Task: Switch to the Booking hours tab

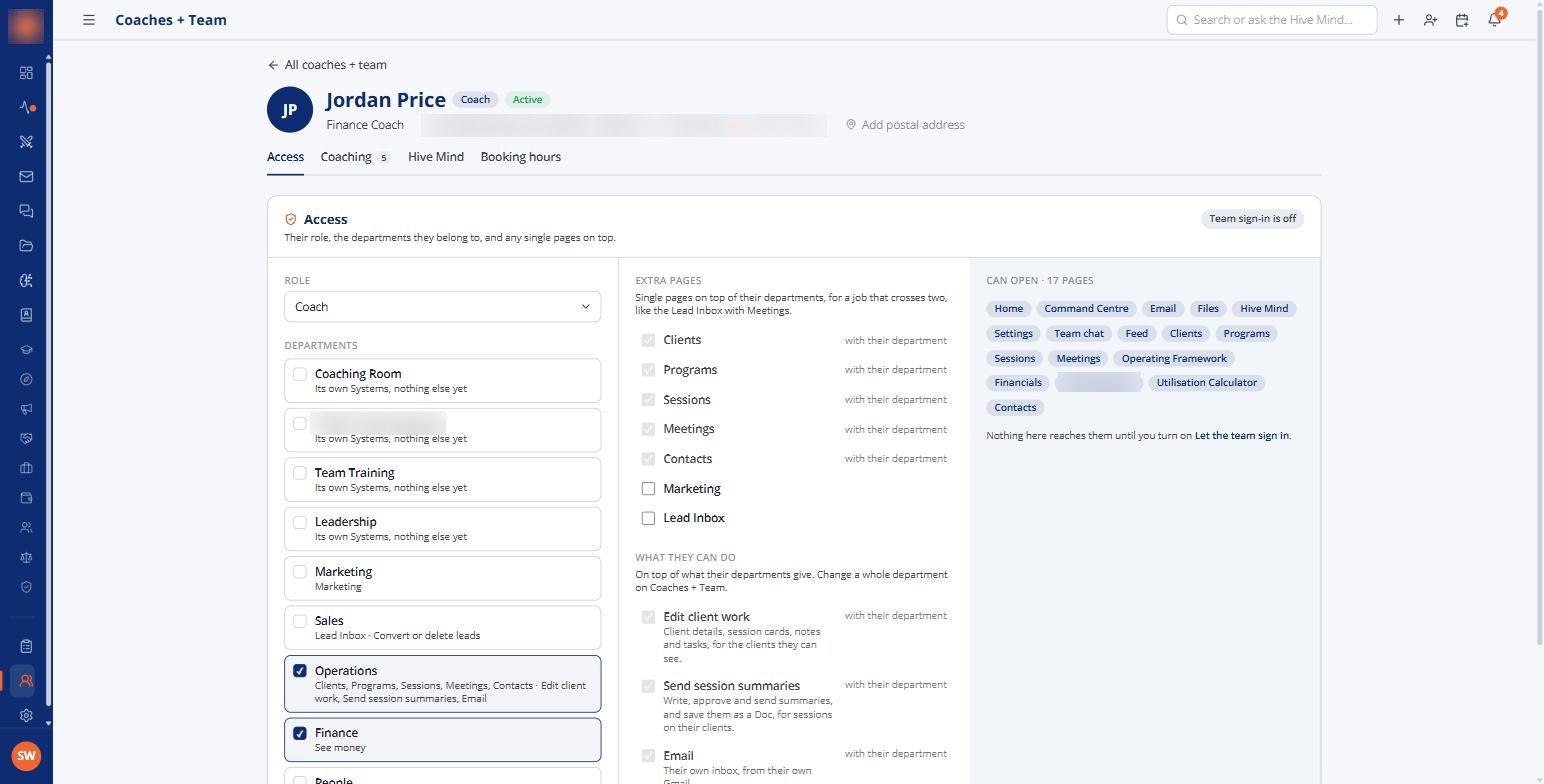Action: click(x=520, y=157)
